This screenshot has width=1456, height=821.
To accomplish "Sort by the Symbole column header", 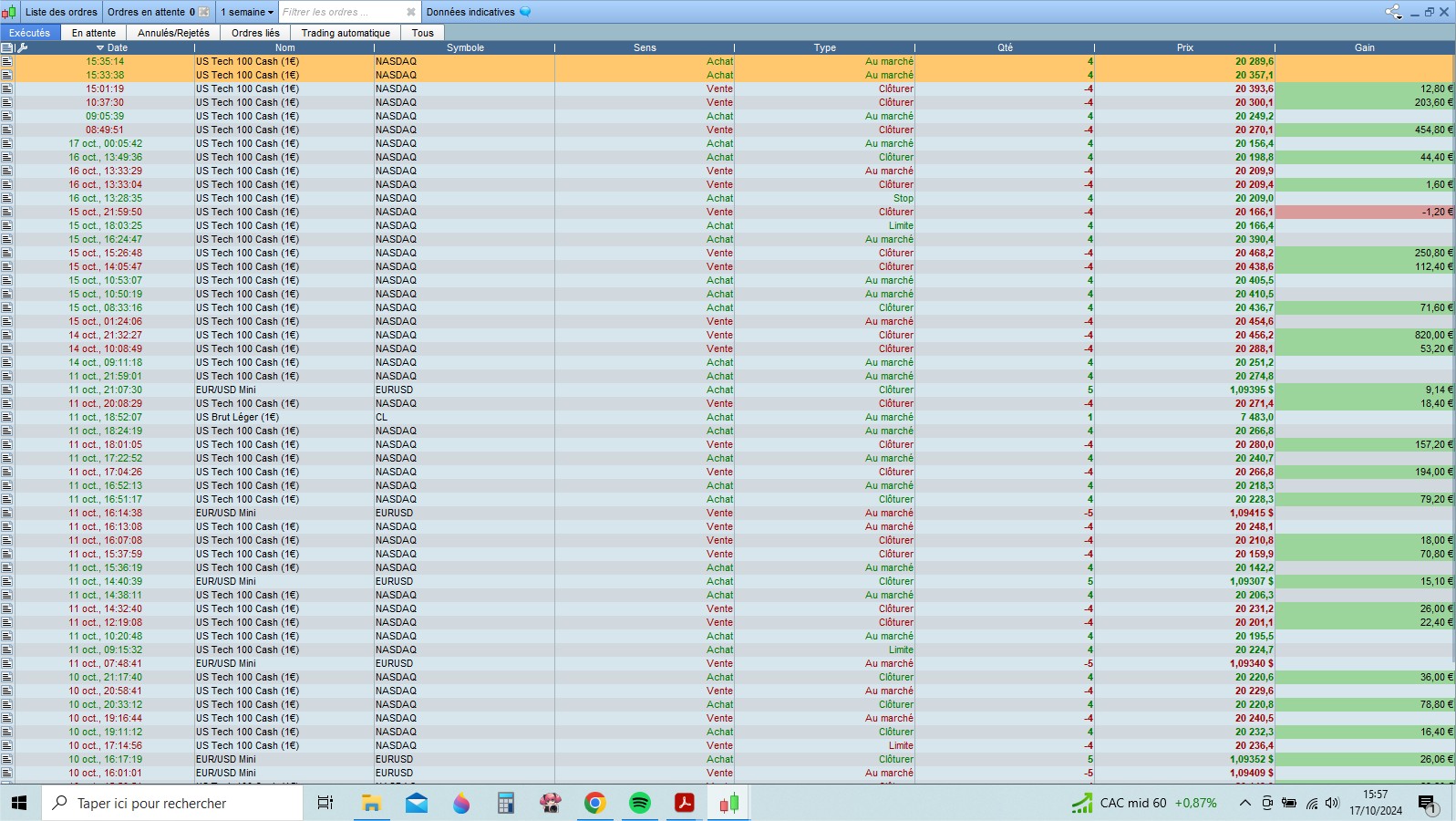I will coord(465,47).
